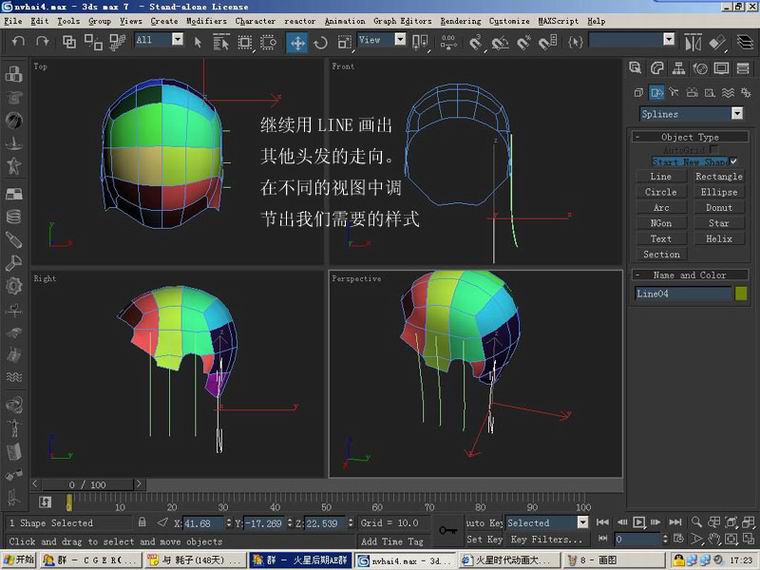760x570 pixels.
Task: Toggle Auto Key mode button
Action: coord(484,522)
